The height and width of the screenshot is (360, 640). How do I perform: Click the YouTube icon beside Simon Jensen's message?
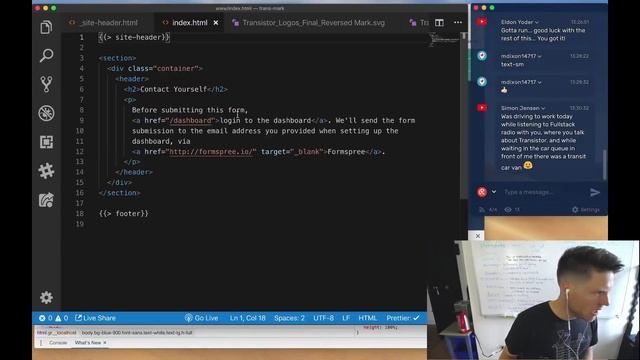point(482,108)
